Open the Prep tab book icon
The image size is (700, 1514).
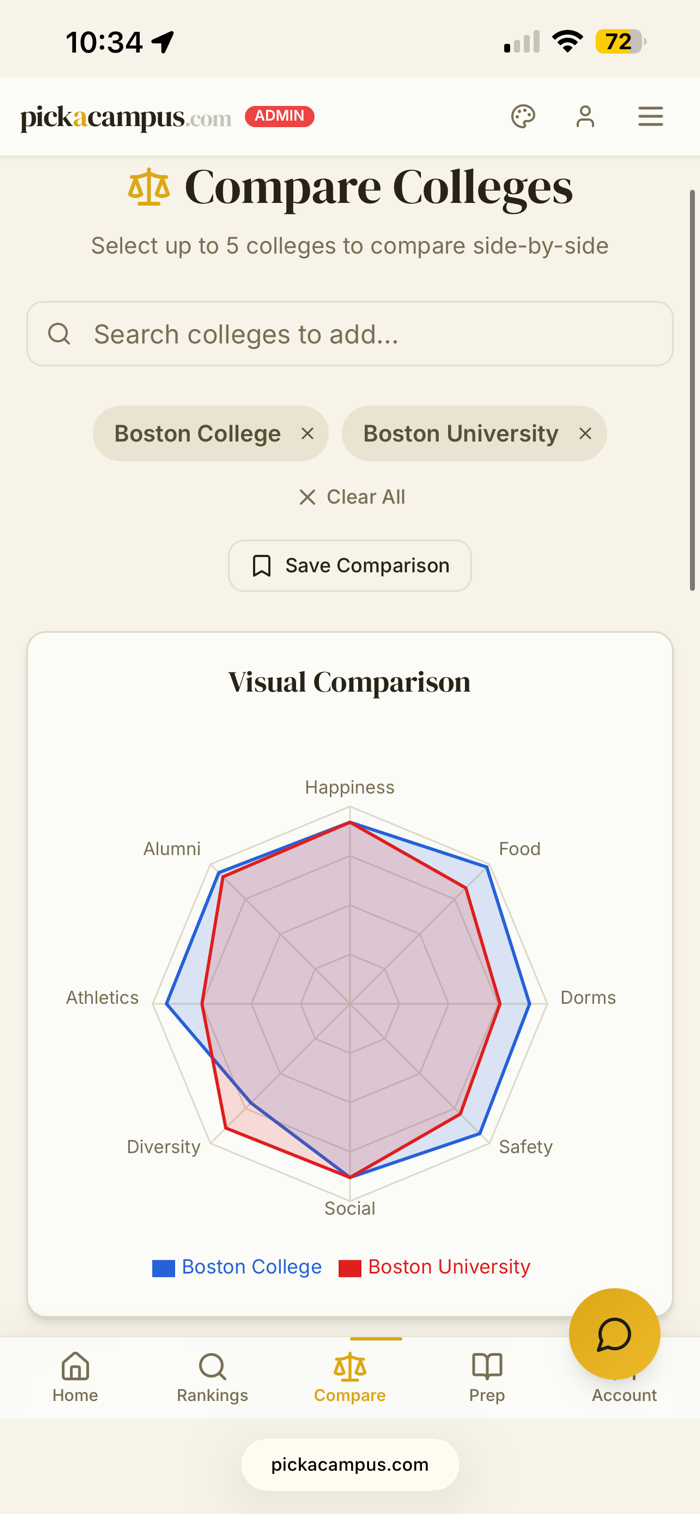(487, 1367)
